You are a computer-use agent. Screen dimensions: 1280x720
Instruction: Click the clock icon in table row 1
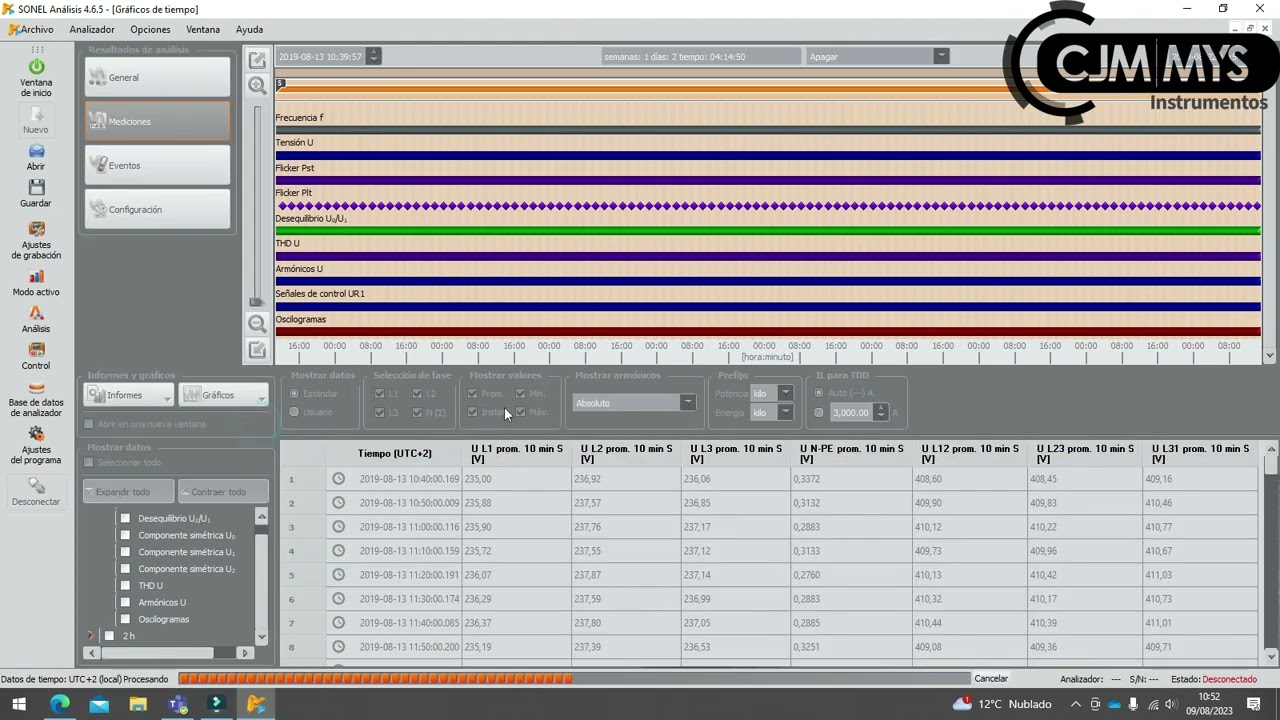pyautogui.click(x=339, y=479)
